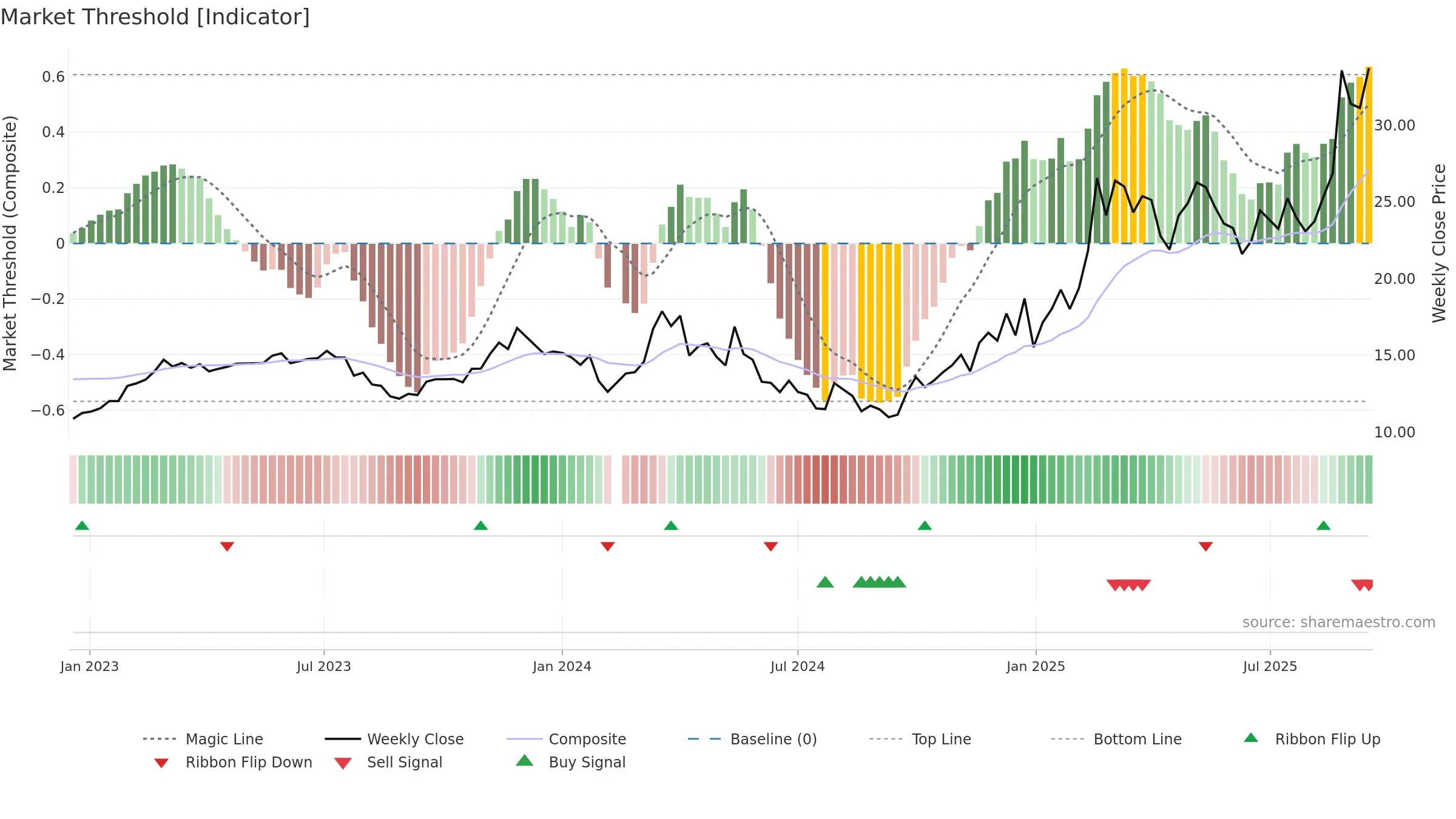
Task: Click the −0.2 left axis tick label
Action: click(48, 299)
